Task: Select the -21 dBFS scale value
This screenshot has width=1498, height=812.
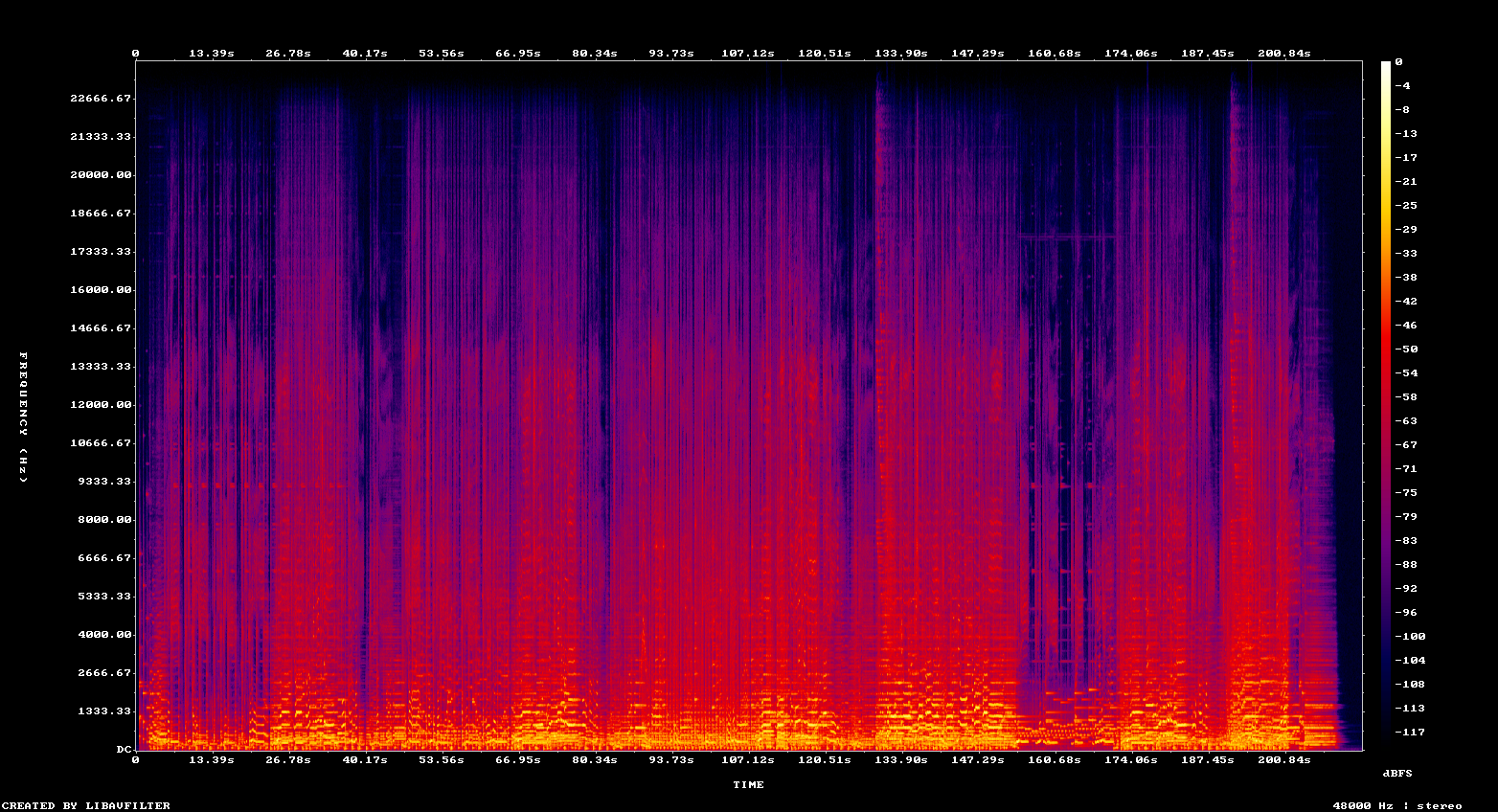Action: point(1406,182)
